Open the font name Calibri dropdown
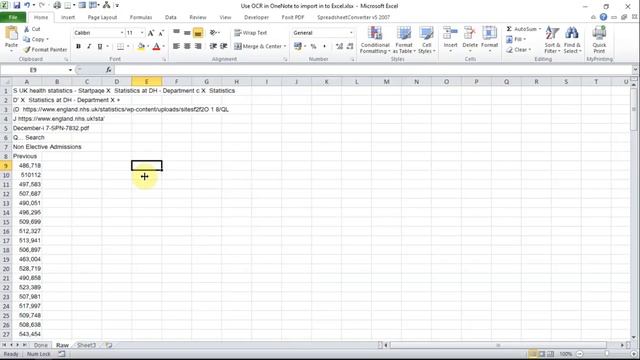This screenshot has width=640, height=360. [x=122, y=33]
